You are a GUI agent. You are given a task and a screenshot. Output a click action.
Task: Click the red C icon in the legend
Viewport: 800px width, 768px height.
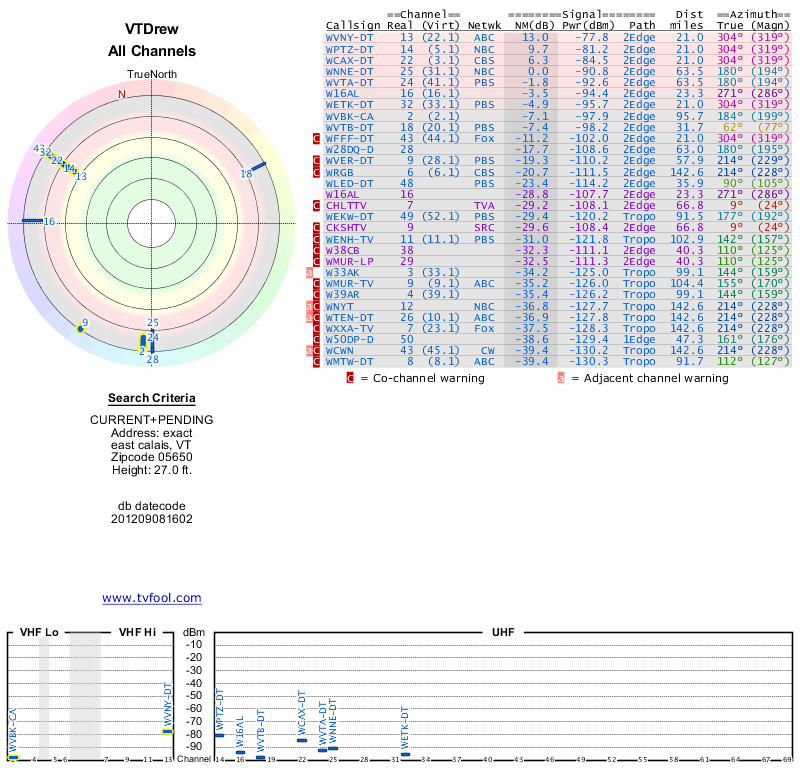pyautogui.click(x=350, y=378)
